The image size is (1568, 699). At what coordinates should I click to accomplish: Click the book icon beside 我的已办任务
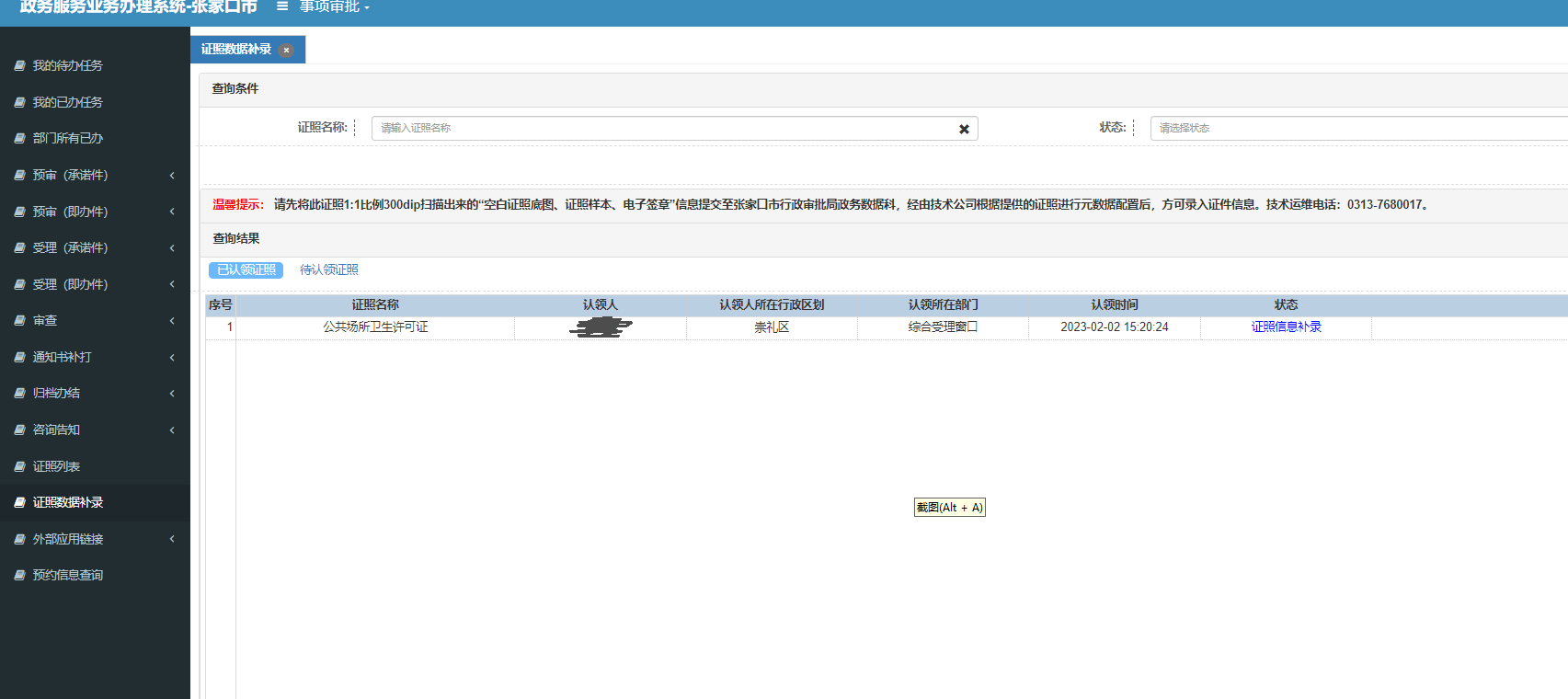pos(19,102)
